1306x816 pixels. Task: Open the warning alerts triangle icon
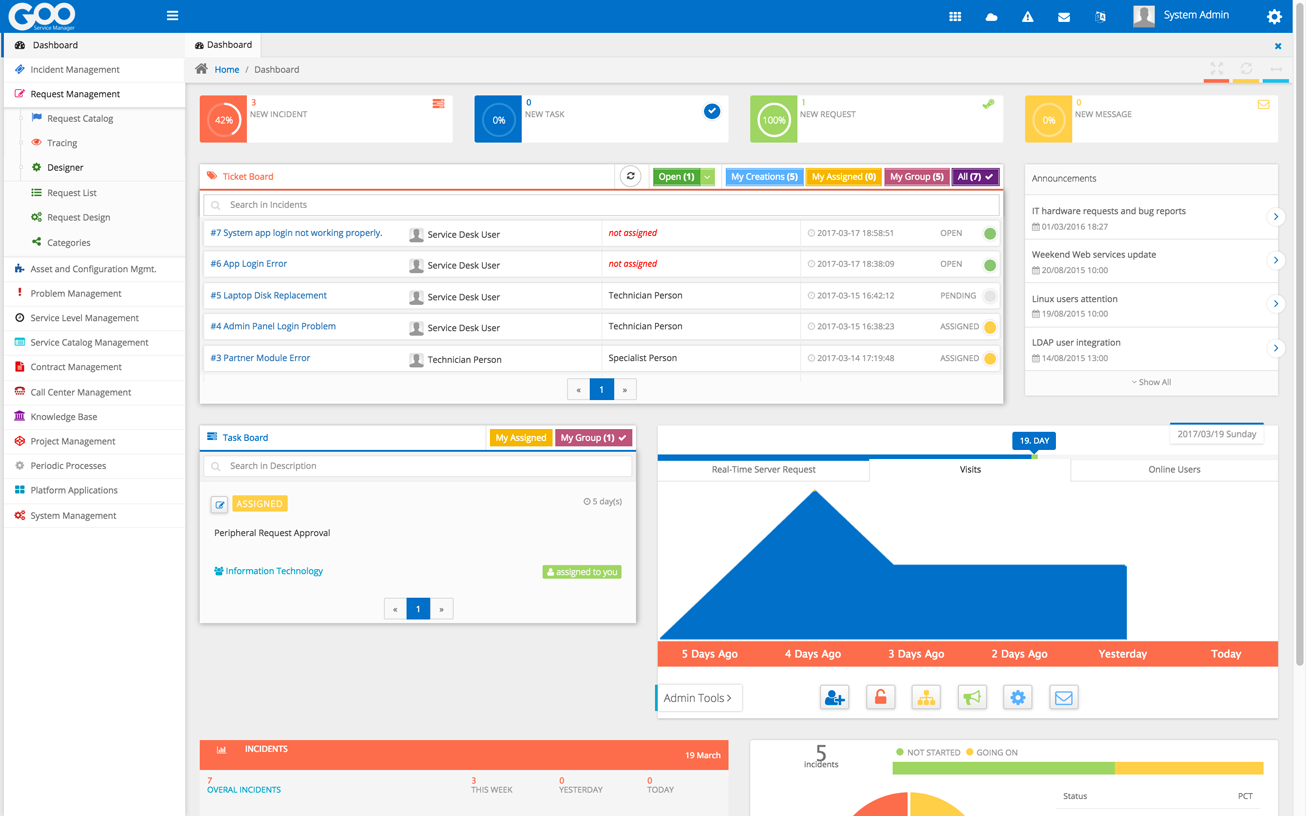pos(1027,17)
